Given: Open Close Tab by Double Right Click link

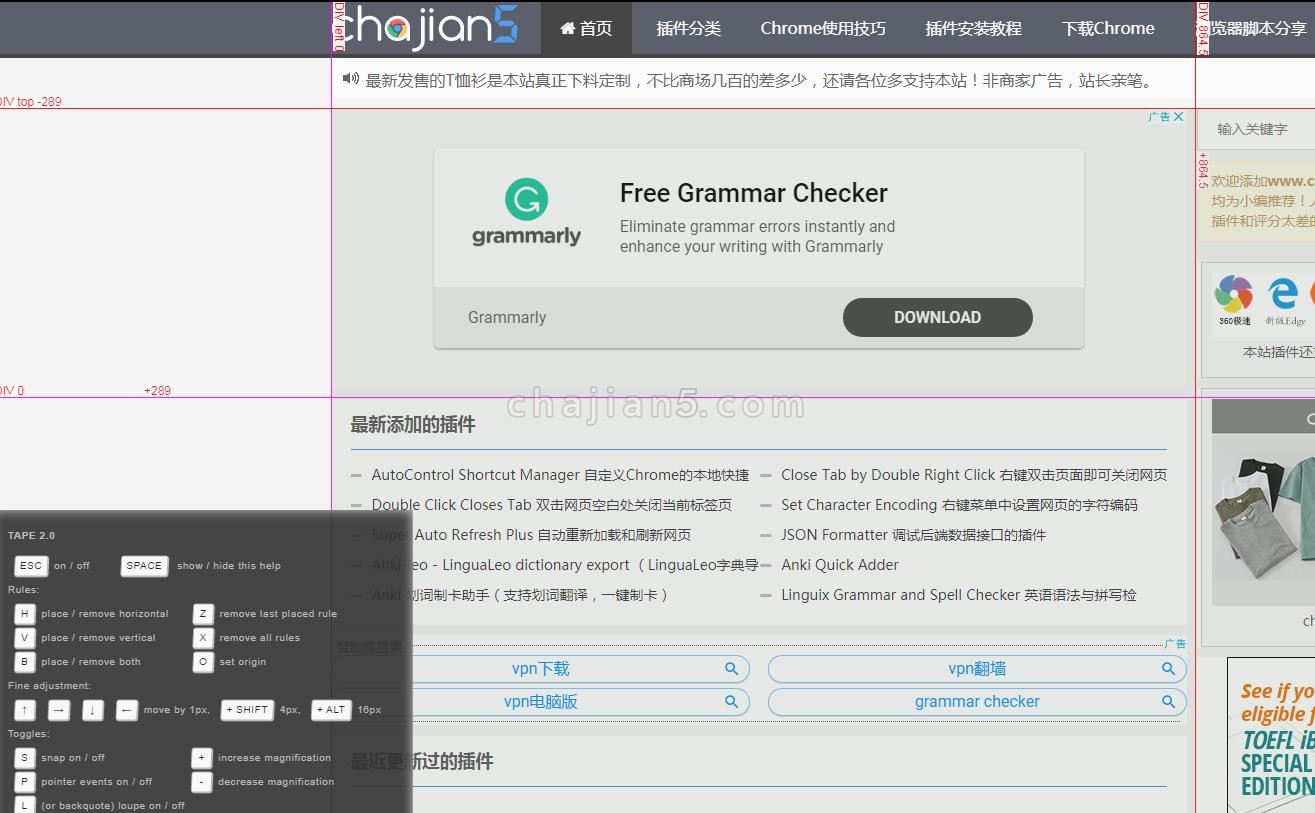Looking at the screenshot, I should tap(974, 475).
